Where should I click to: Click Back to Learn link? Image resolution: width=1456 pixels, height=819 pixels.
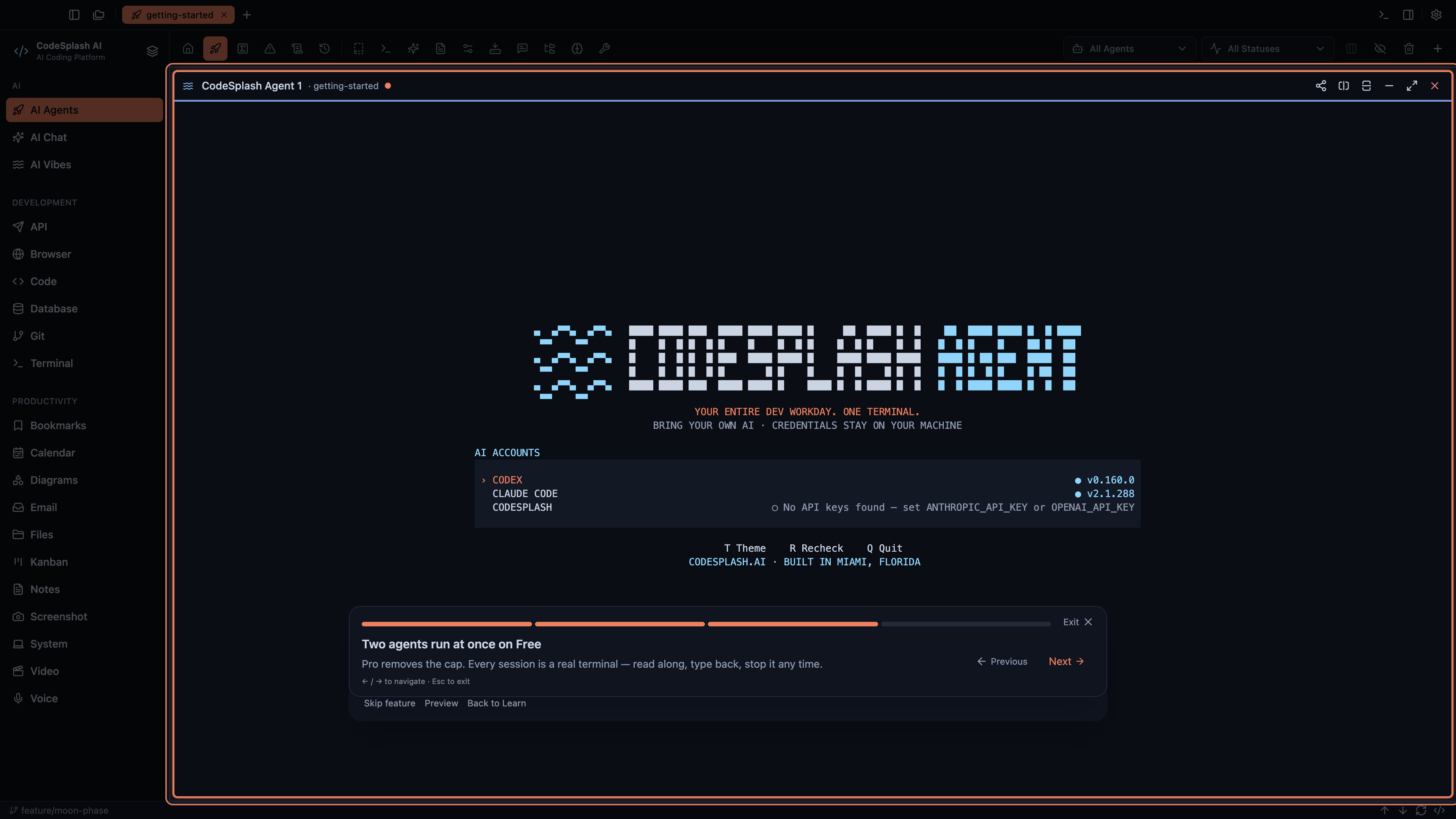click(496, 703)
